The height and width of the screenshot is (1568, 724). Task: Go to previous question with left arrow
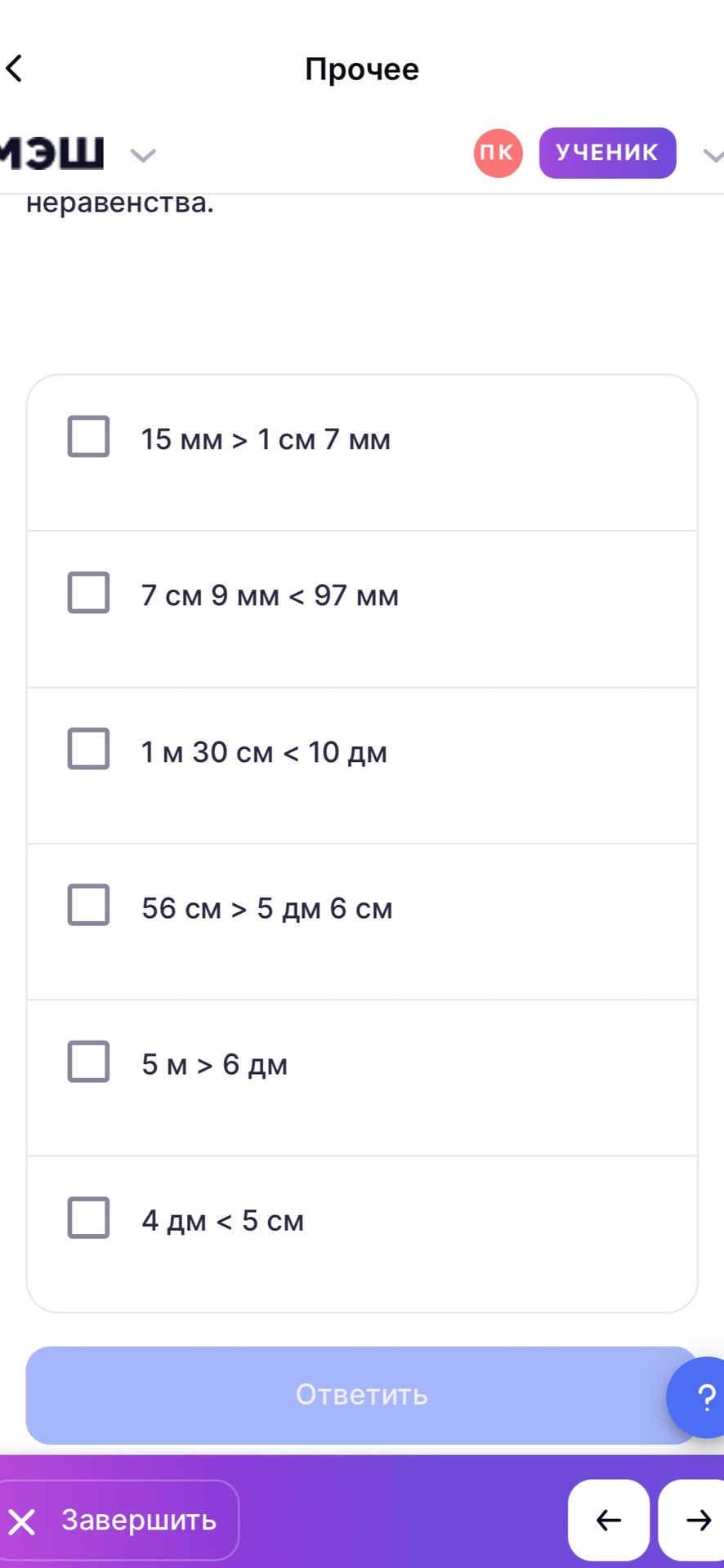click(x=609, y=1520)
